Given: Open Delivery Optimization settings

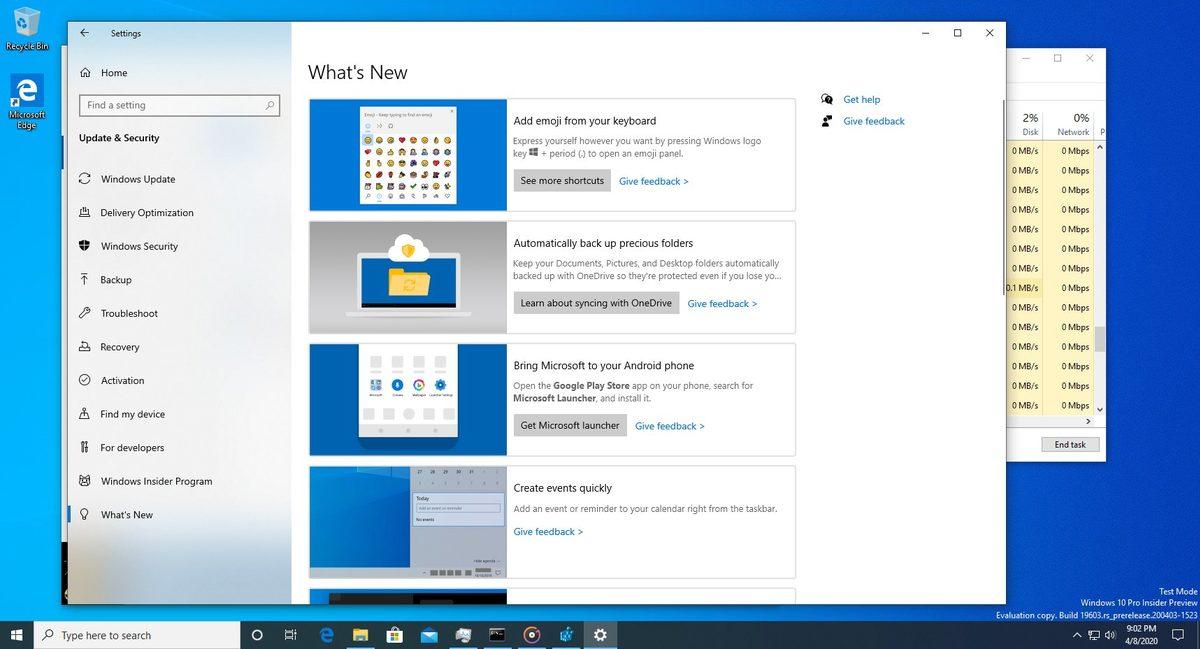Looking at the screenshot, I should pyautogui.click(x=146, y=212).
